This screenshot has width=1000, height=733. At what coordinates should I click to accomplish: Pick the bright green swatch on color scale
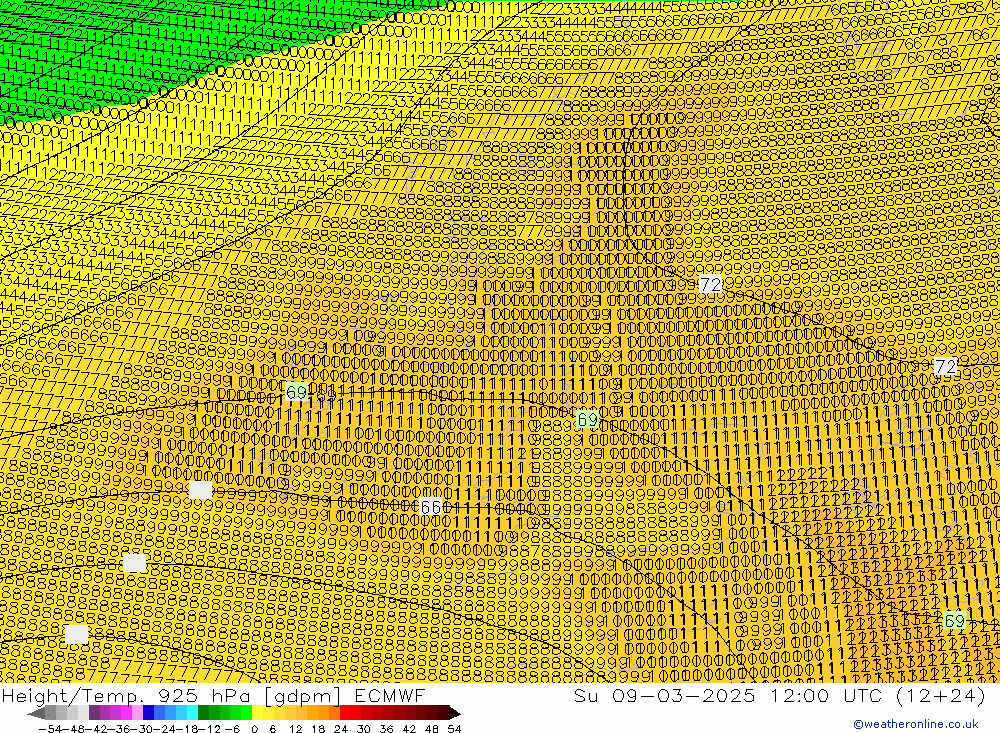click(x=246, y=713)
